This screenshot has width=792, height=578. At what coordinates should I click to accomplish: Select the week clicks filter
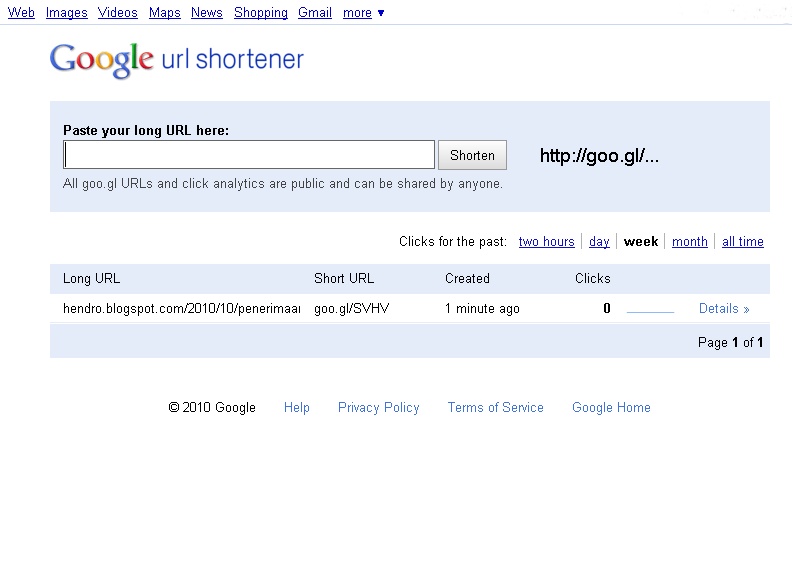(641, 242)
